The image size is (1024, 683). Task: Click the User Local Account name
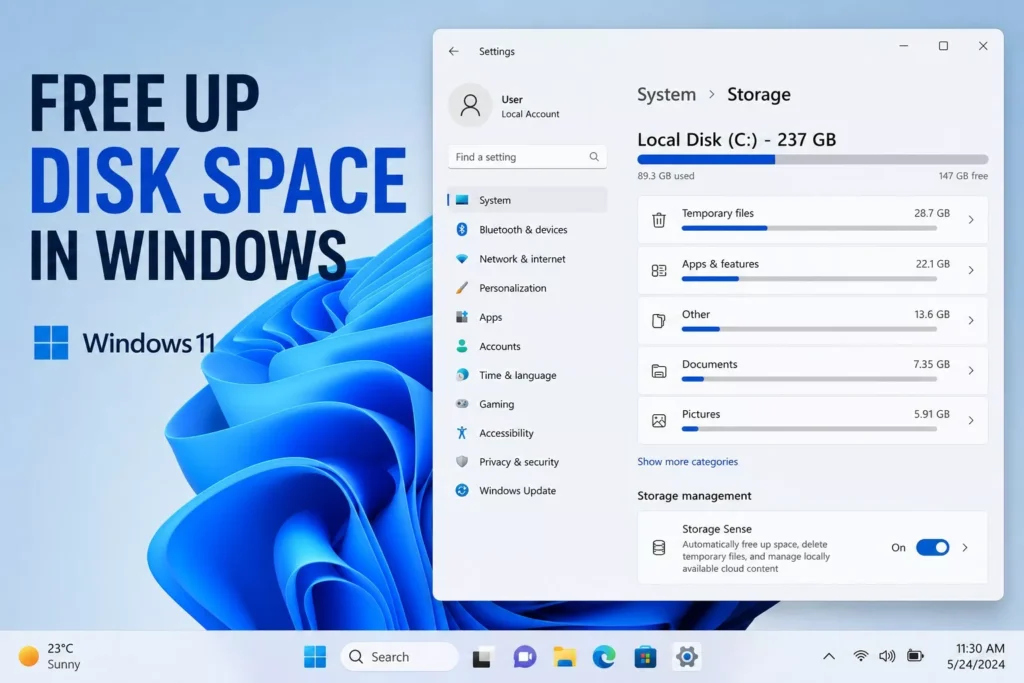click(x=530, y=106)
